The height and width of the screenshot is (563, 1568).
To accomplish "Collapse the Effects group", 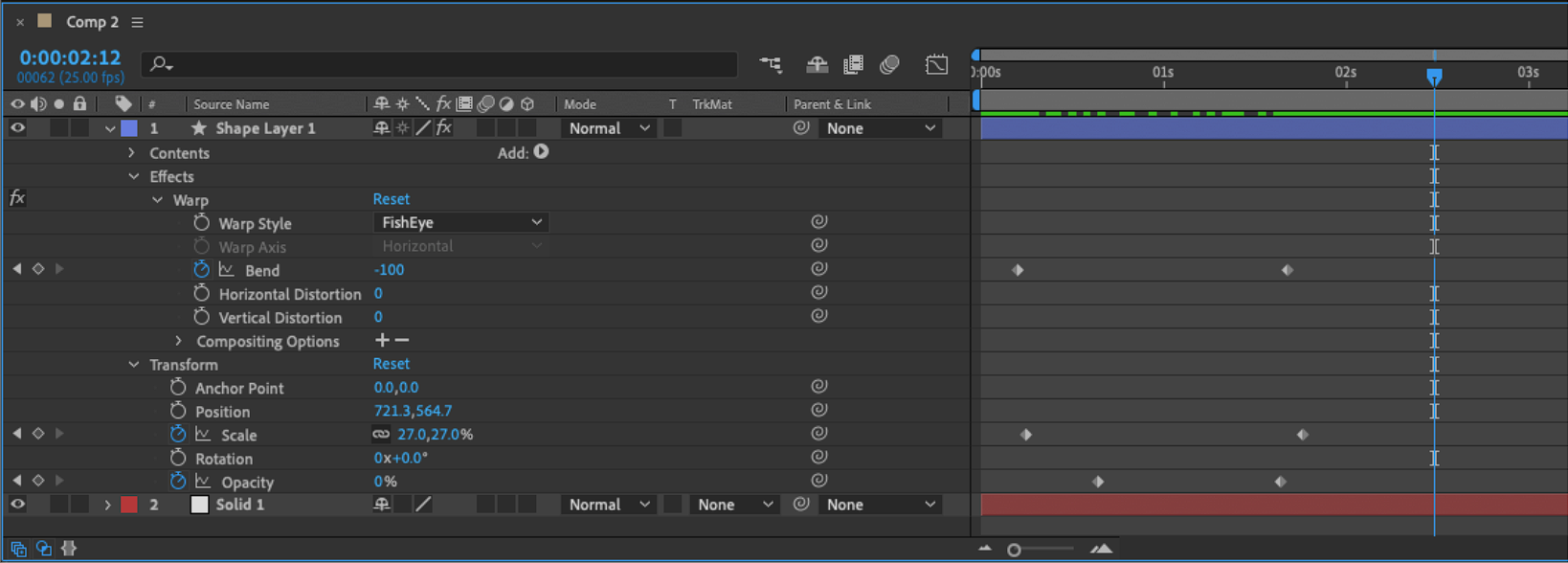I will 134,176.
